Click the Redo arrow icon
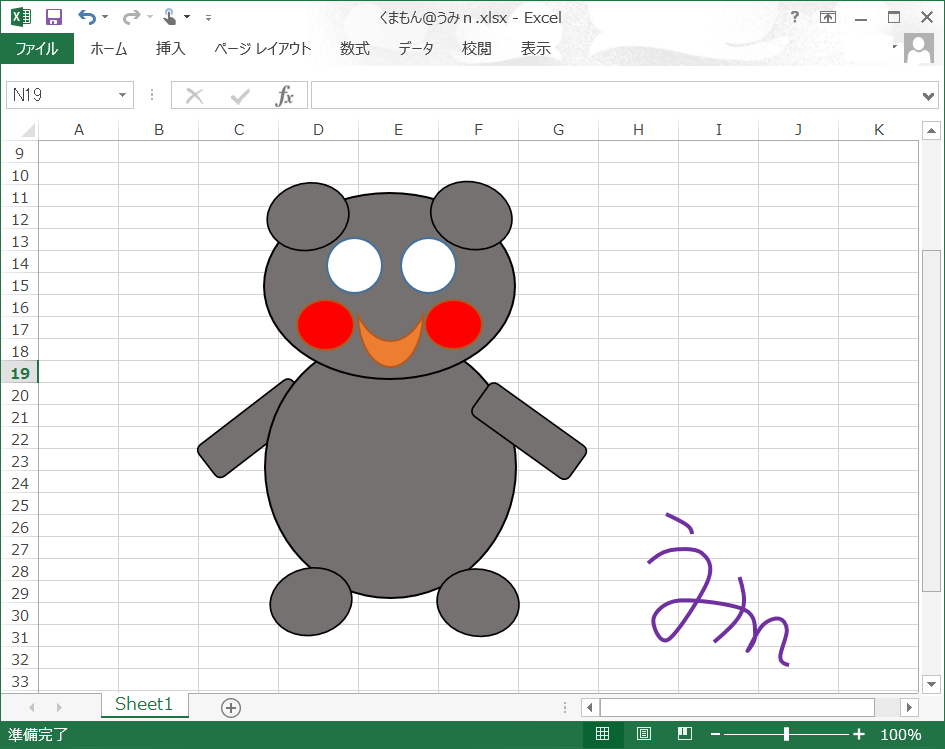945x749 pixels. [x=130, y=17]
